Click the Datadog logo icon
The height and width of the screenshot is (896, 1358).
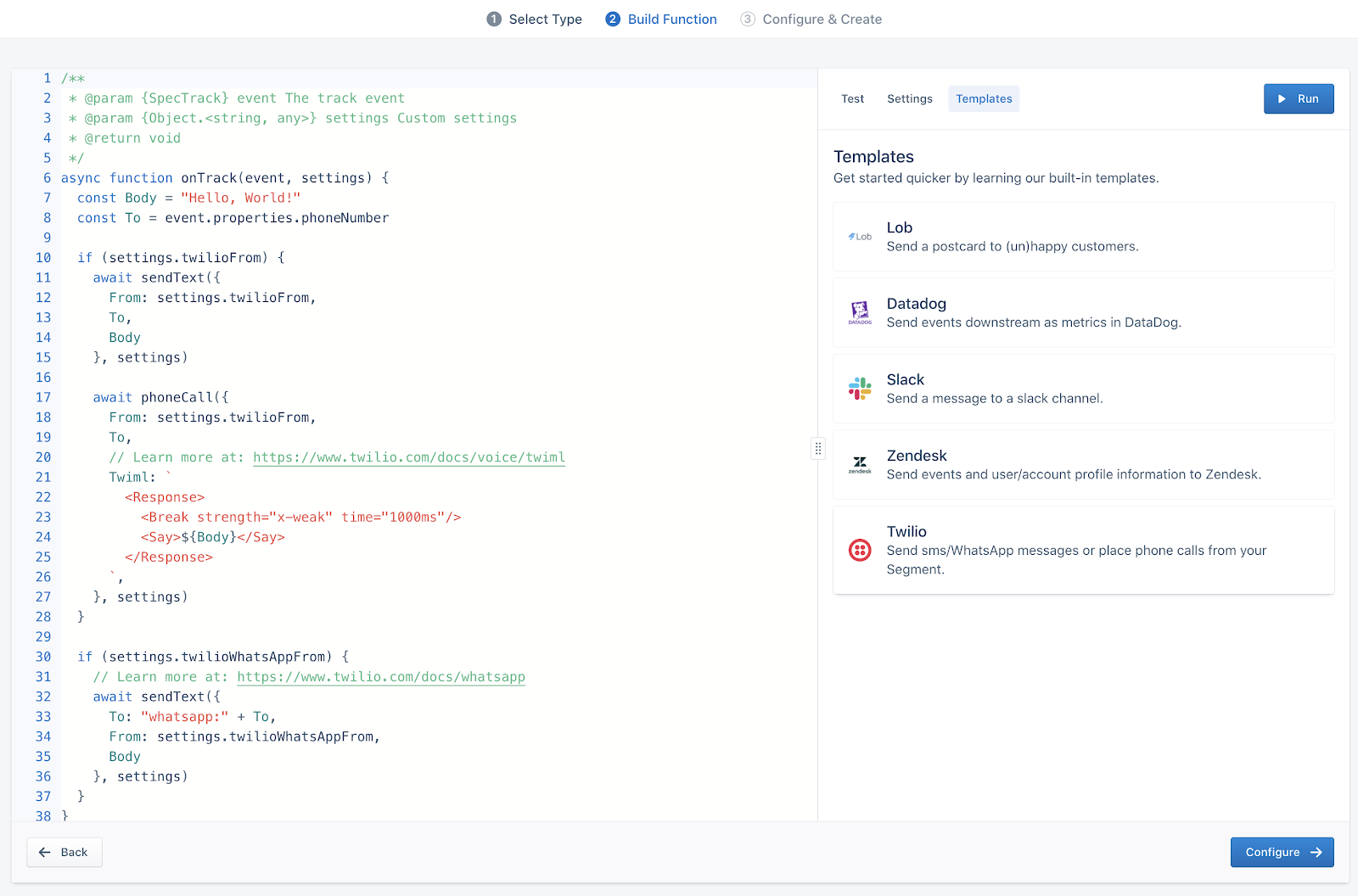coord(860,313)
